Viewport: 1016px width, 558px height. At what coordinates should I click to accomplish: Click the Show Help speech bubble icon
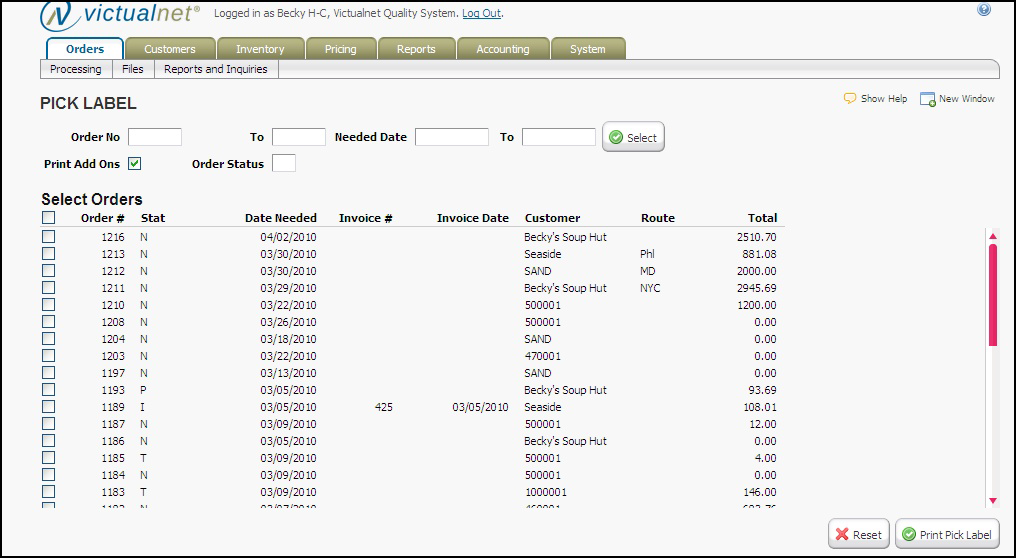coord(849,99)
